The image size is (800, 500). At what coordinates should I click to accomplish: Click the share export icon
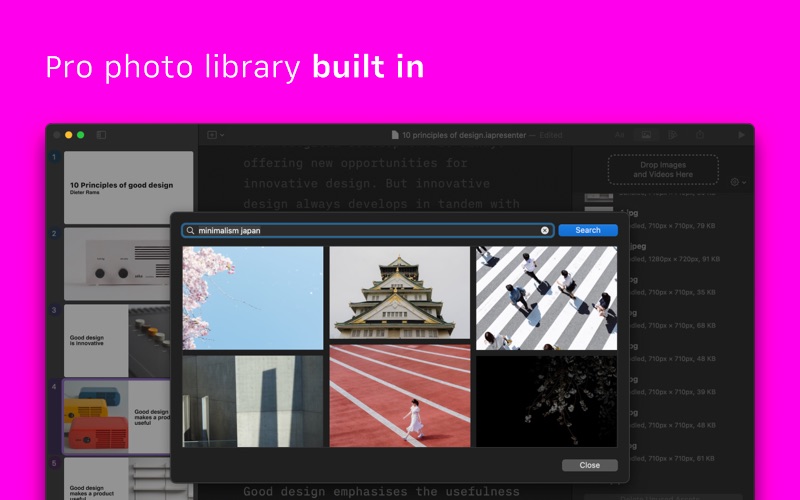click(699, 135)
